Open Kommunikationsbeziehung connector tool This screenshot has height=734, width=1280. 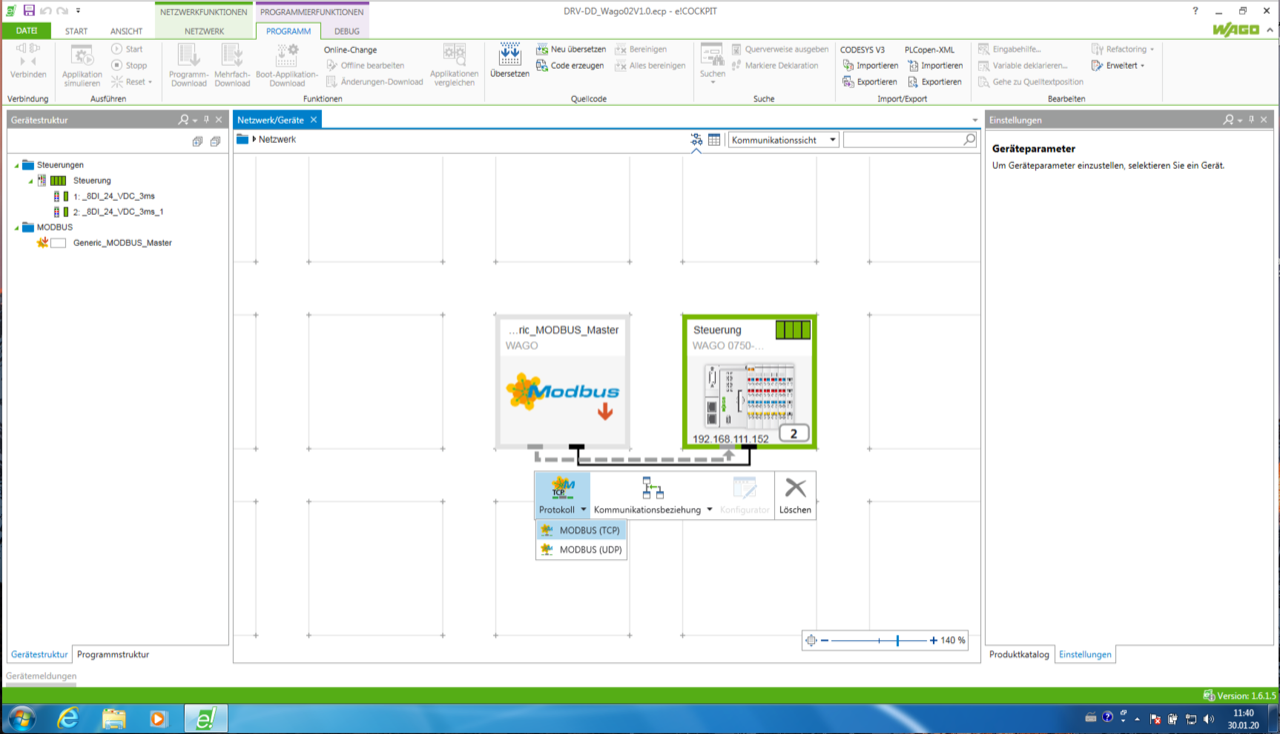point(653,488)
